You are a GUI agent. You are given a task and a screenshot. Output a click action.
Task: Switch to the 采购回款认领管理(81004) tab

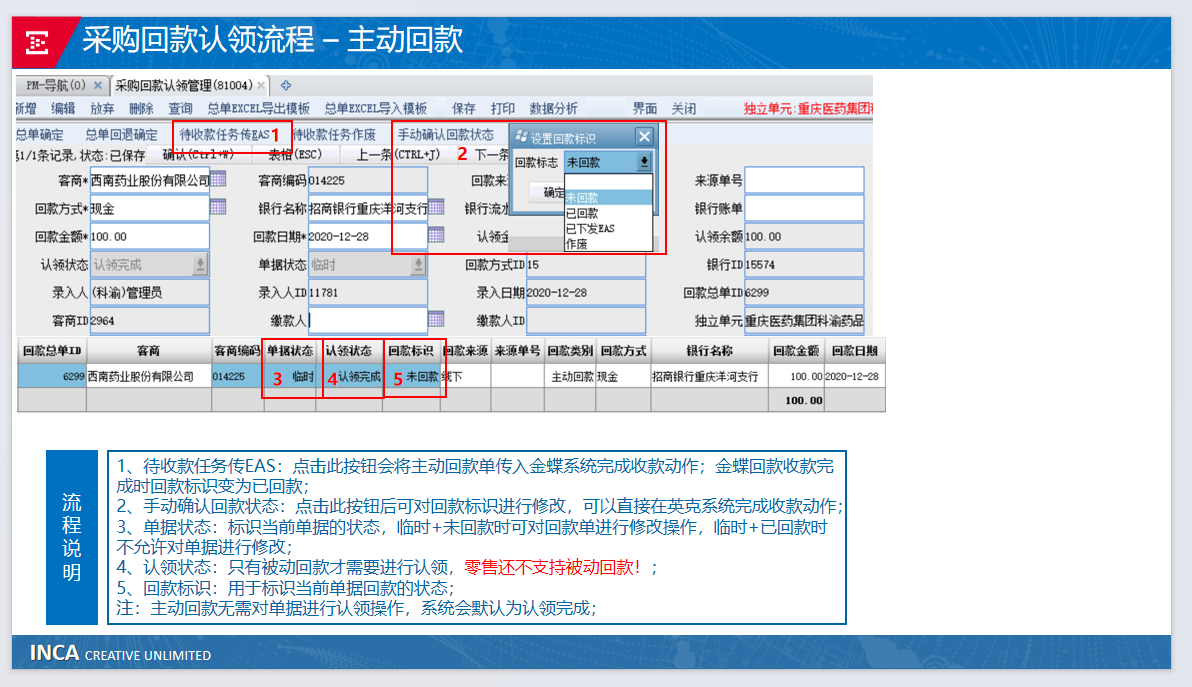tap(183, 85)
